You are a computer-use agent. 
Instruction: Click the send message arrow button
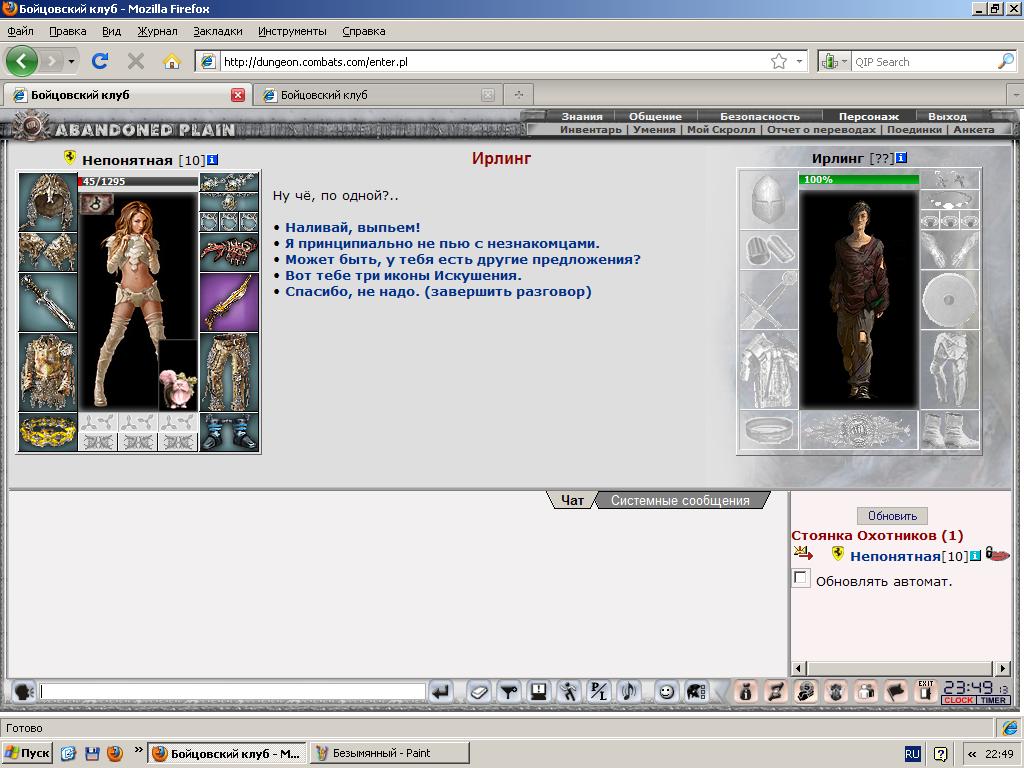pyautogui.click(x=441, y=691)
